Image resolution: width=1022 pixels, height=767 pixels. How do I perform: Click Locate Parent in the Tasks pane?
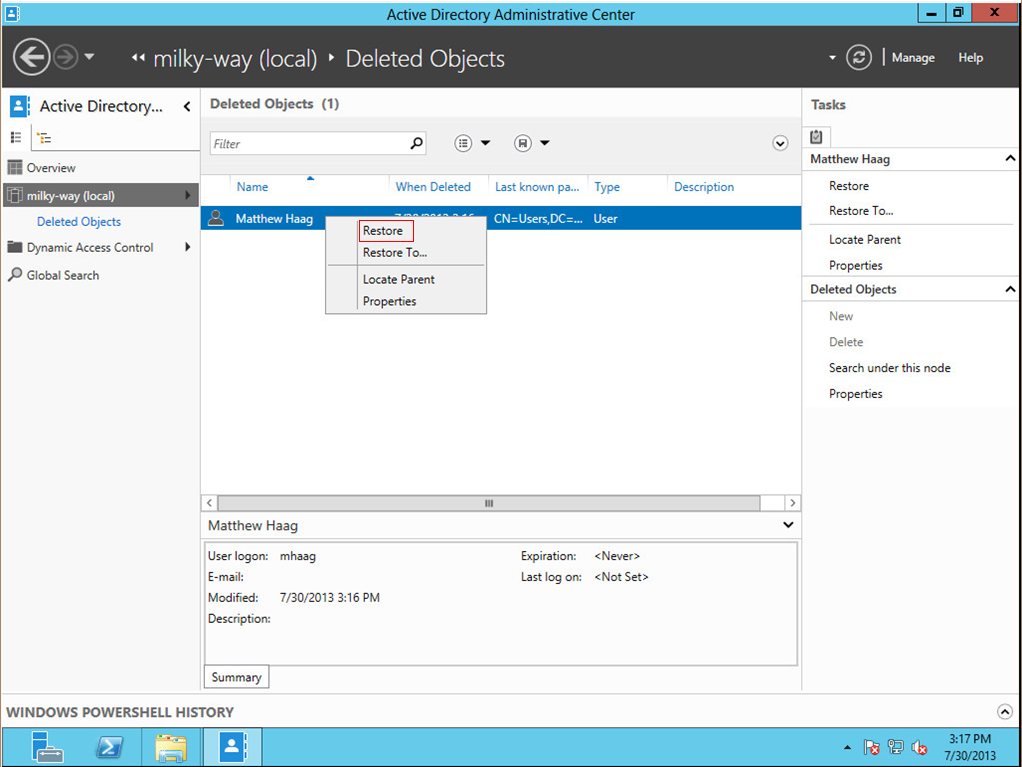tap(865, 240)
